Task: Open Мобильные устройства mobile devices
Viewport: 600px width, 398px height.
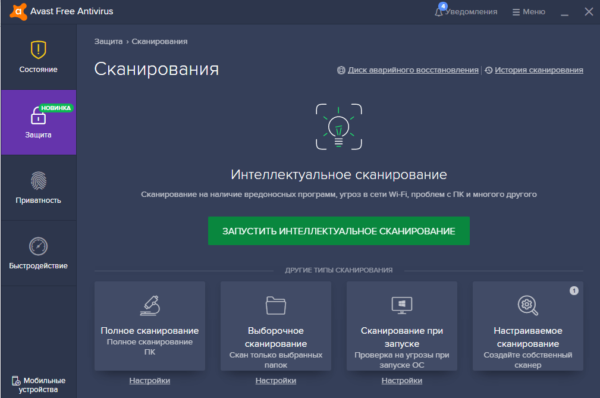Action: pyautogui.click(x=38, y=385)
